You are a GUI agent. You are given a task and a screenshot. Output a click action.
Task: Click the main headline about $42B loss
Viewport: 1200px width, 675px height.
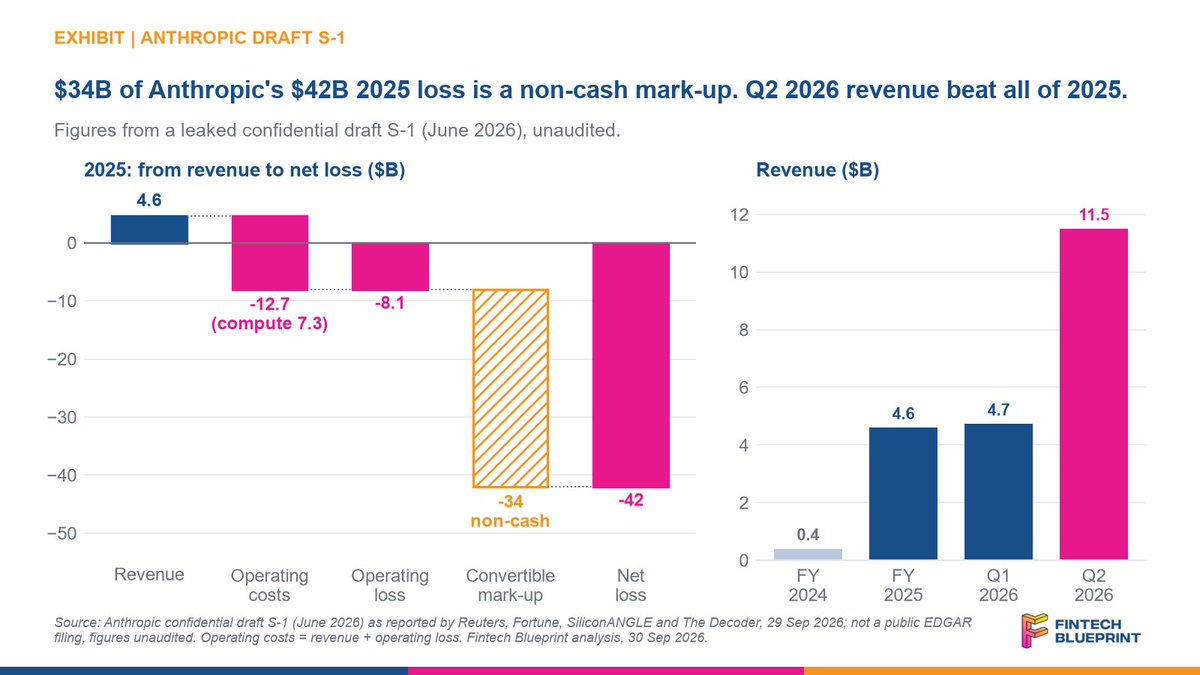click(590, 91)
